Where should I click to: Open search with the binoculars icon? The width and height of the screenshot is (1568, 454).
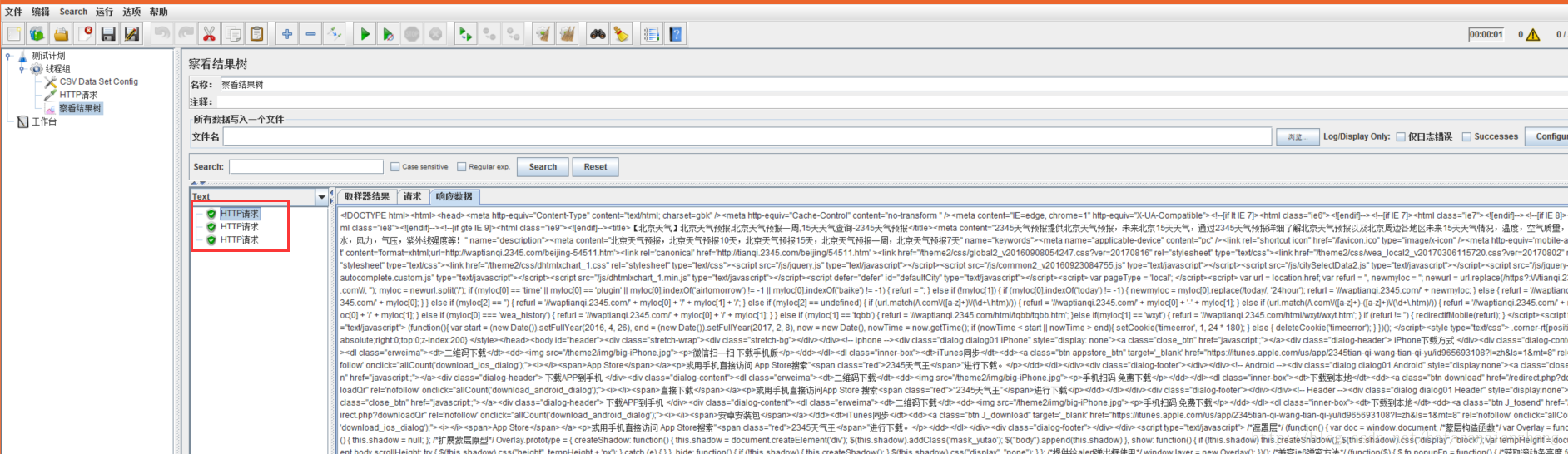coord(598,34)
